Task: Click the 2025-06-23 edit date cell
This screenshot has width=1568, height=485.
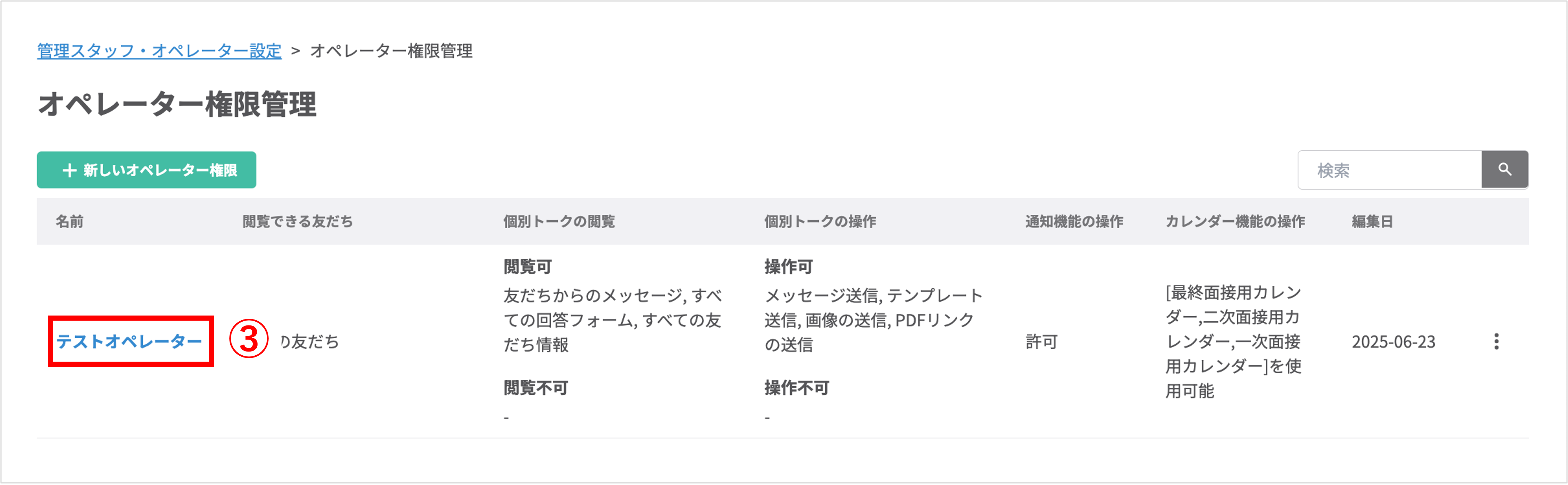Action: (x=1393, y=341)
